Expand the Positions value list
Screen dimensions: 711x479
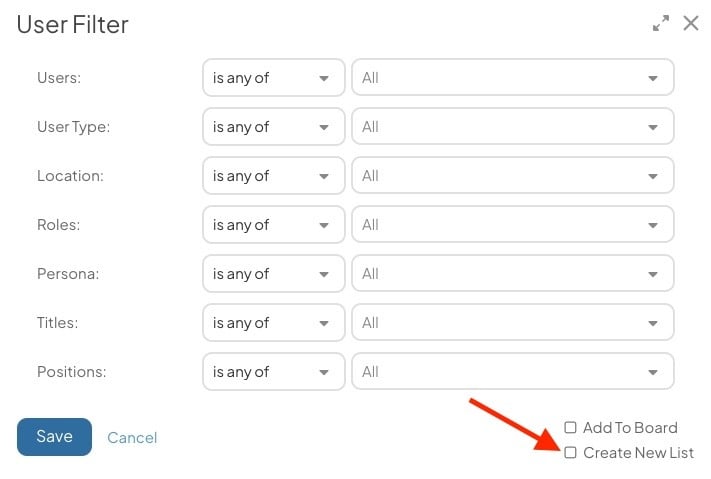[512, 372]
